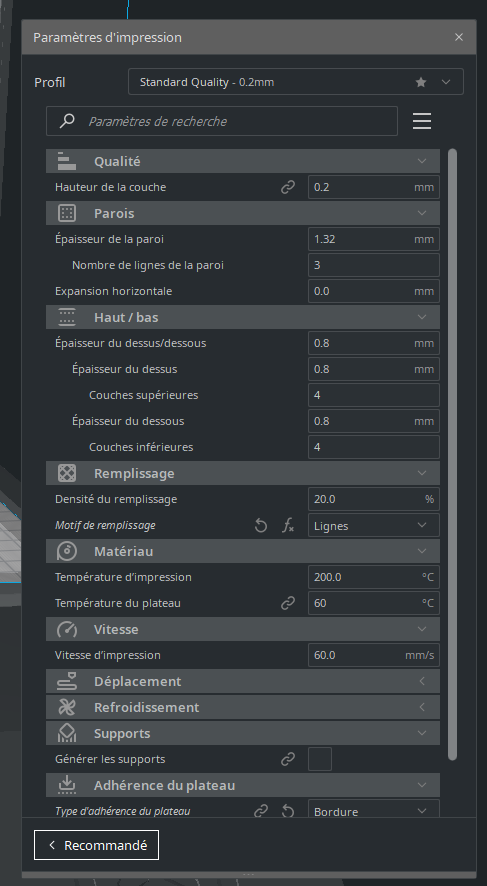Click the Vitesse d'impression value field

coord(373,655)
